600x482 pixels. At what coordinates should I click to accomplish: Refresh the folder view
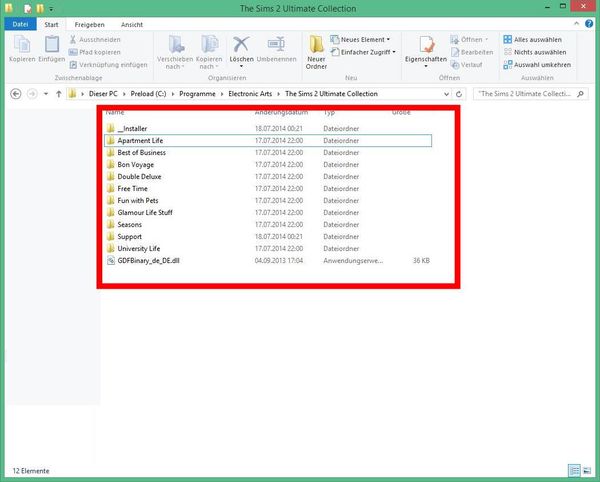[459, 94]
